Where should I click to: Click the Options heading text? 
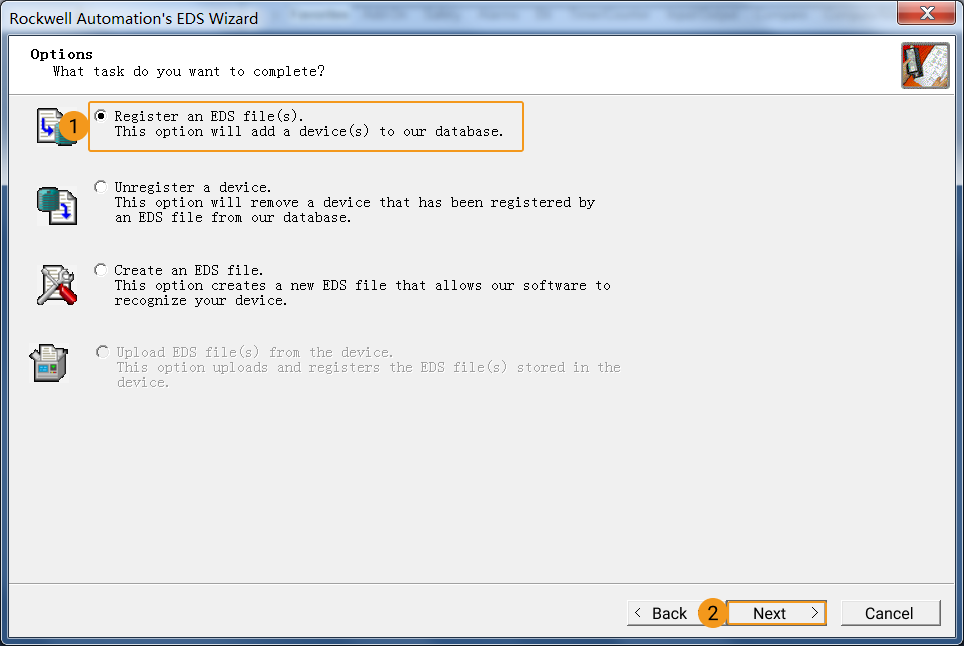tap(61, 54)
